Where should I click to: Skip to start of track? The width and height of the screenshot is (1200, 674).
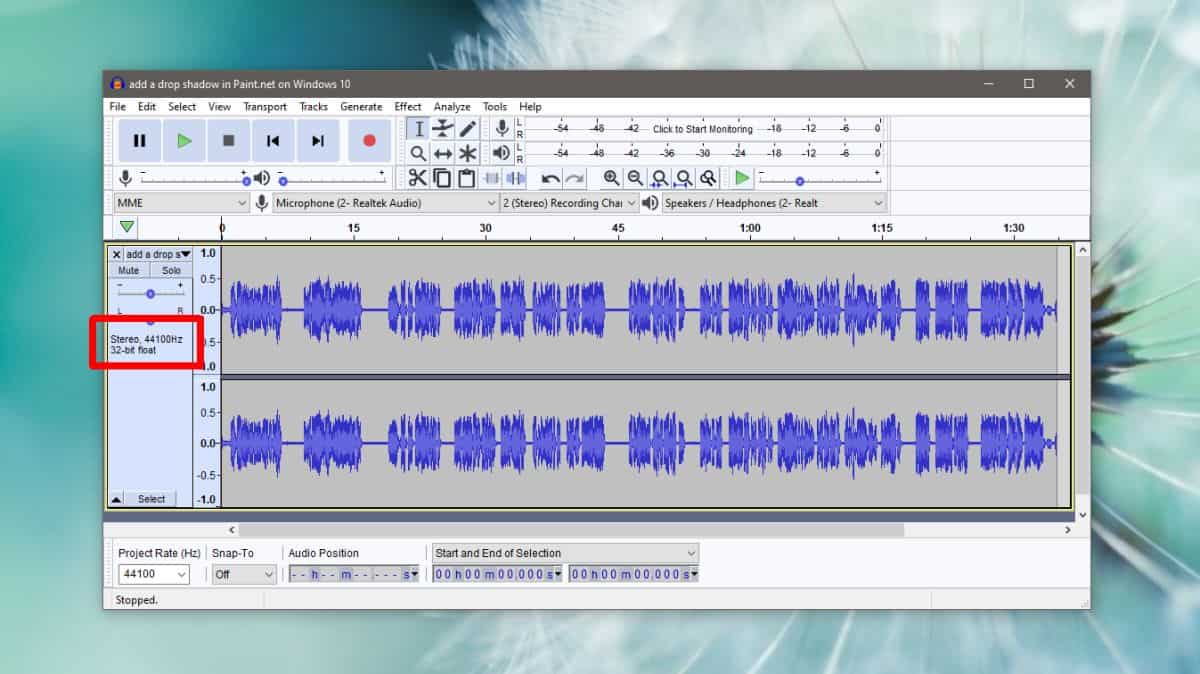(x=273, y=141)
